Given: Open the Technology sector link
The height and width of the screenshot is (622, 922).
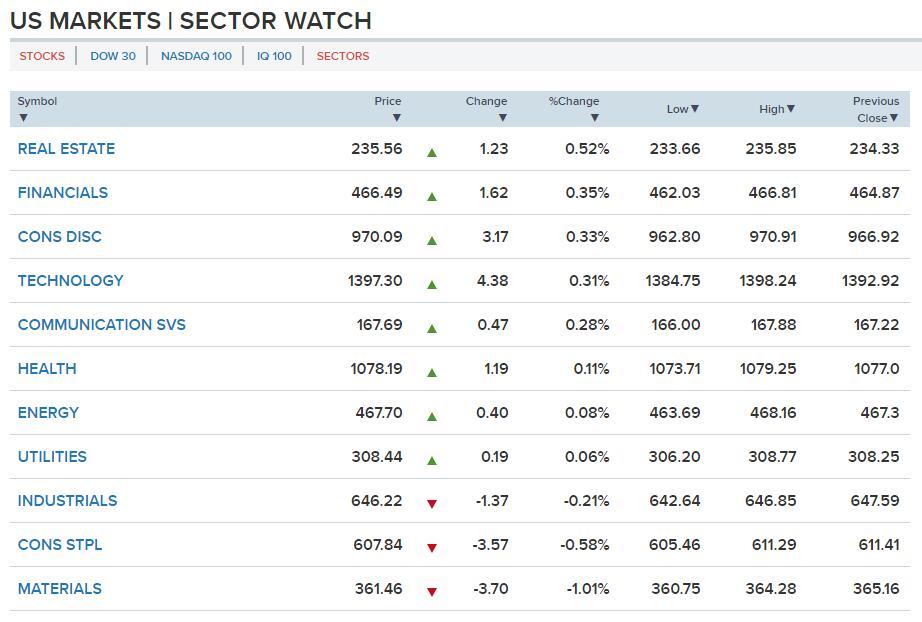Looking at the screenshot, I should (70, 281).
